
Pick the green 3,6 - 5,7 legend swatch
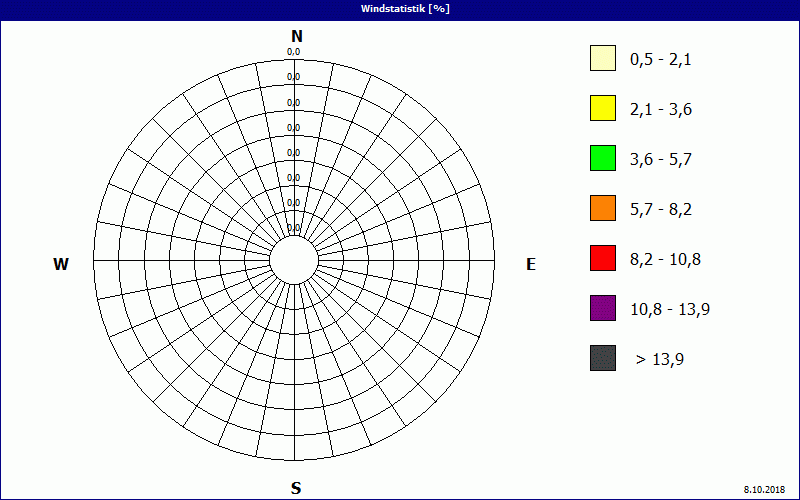602,159
